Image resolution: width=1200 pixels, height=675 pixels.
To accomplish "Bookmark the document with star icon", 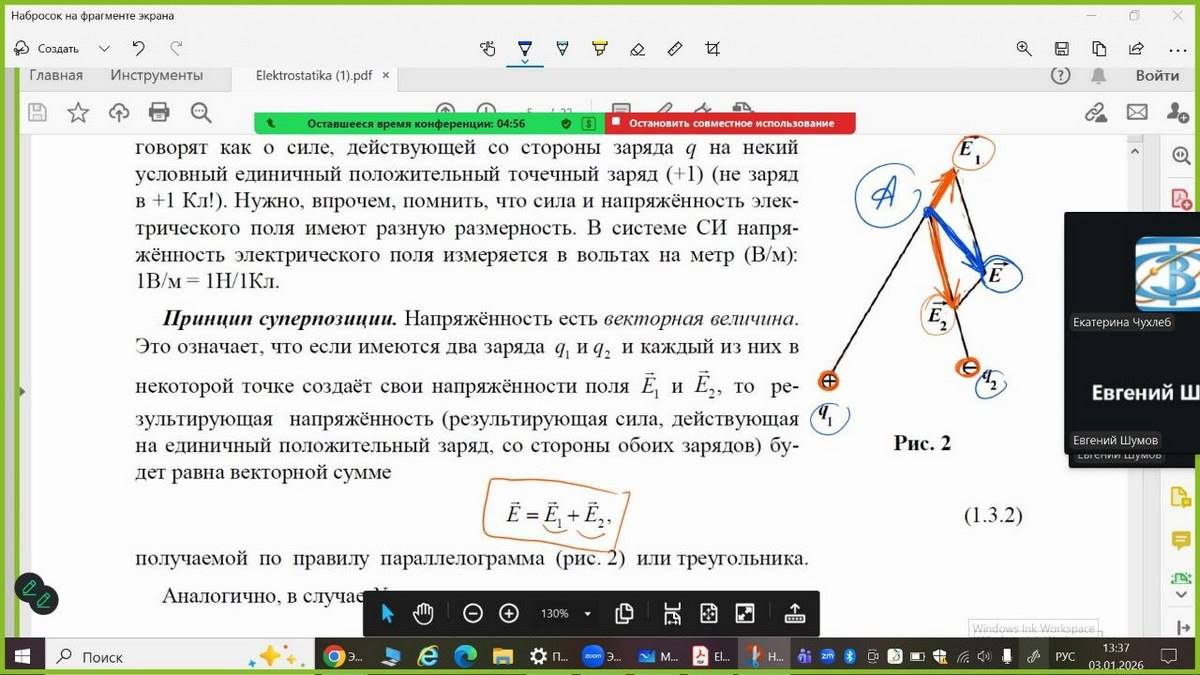I will click(x=78, y=112).
